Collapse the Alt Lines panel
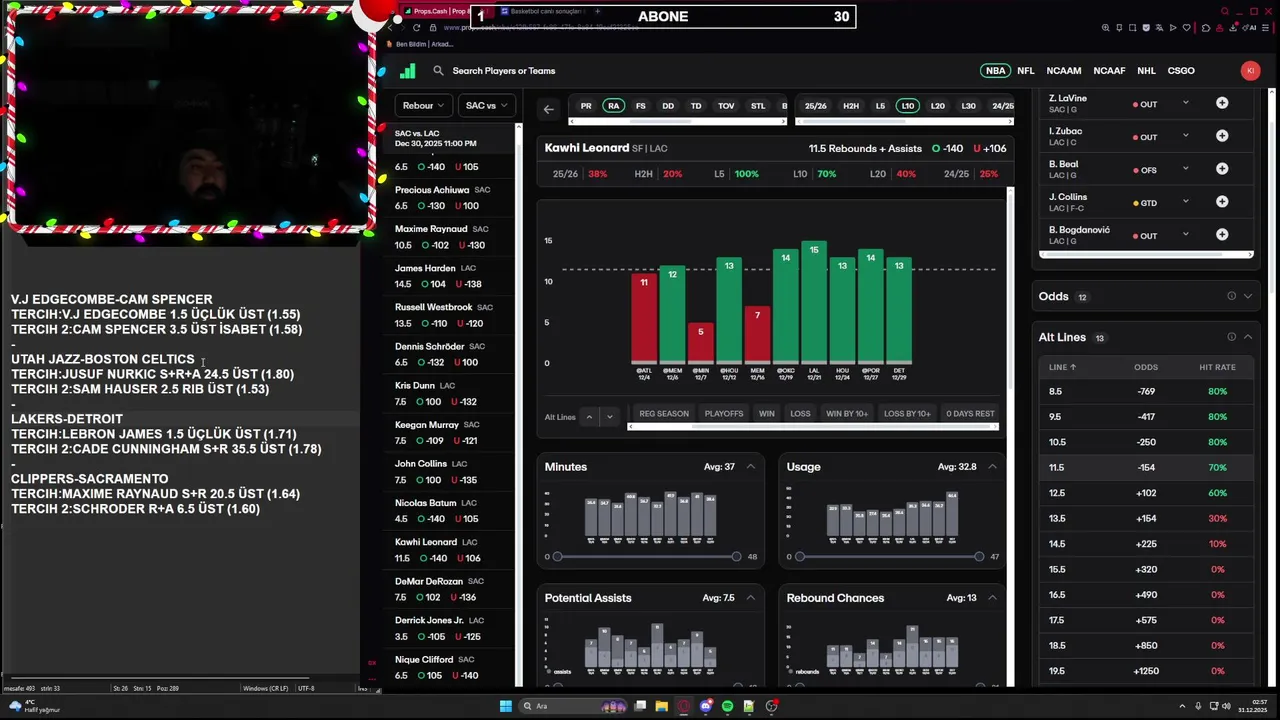Screen dimensions: 1280x720 [1247, 337]
